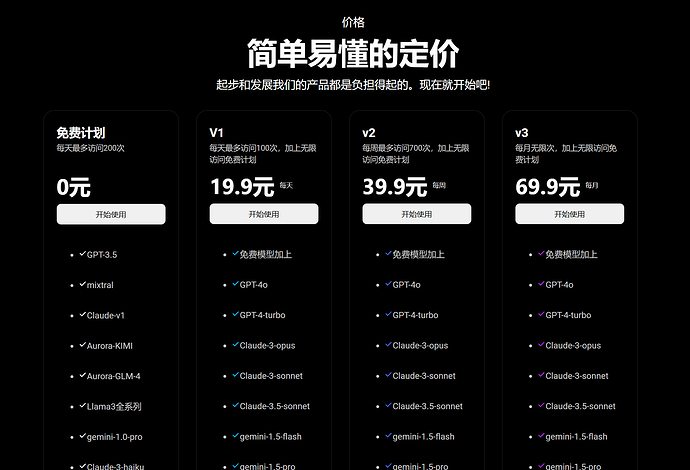Click blue checkmark beside v2 GPT-4o
The height and width of the screenshot is (470, 690).
(x=388, y=283)
